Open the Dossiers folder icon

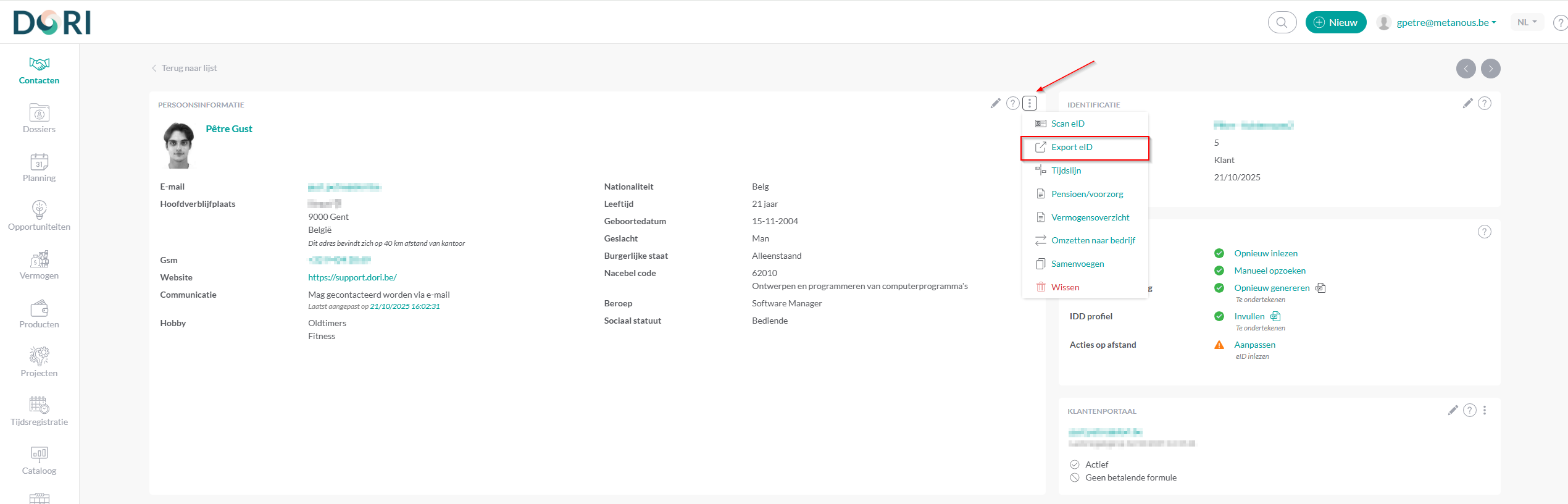coord(39,114)
